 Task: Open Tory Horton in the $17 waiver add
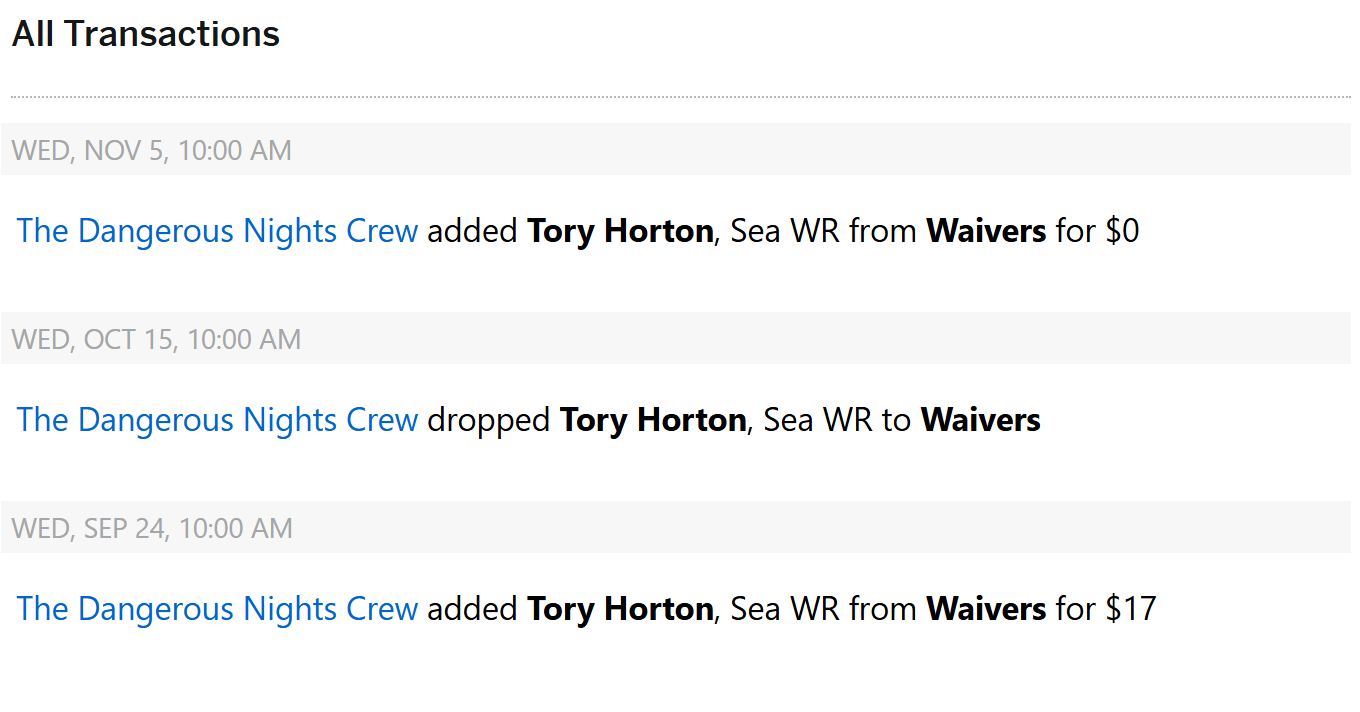[619, 609]
